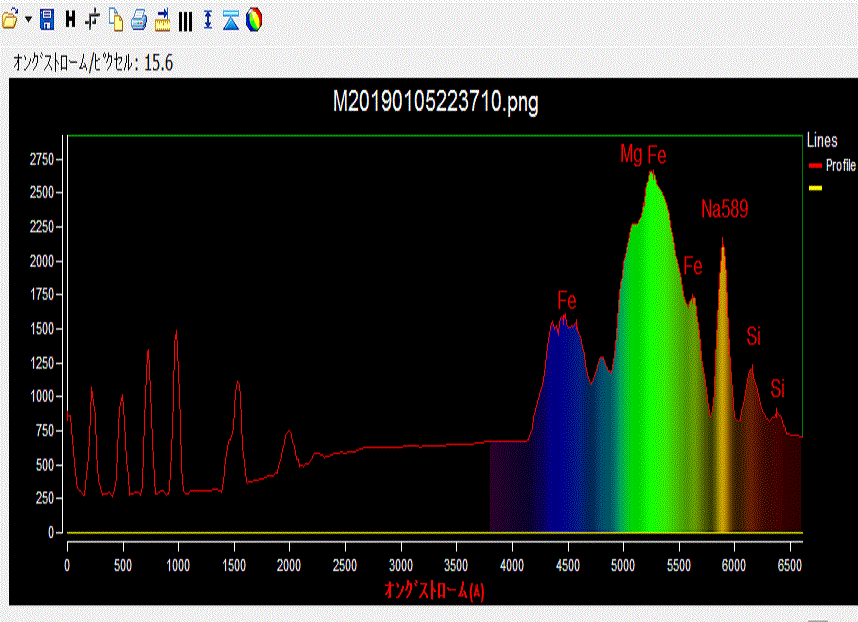The width and height of the screenshot is (858, 622).
Task: Click the blue triangle balance icon
Action: click(231, 19)
